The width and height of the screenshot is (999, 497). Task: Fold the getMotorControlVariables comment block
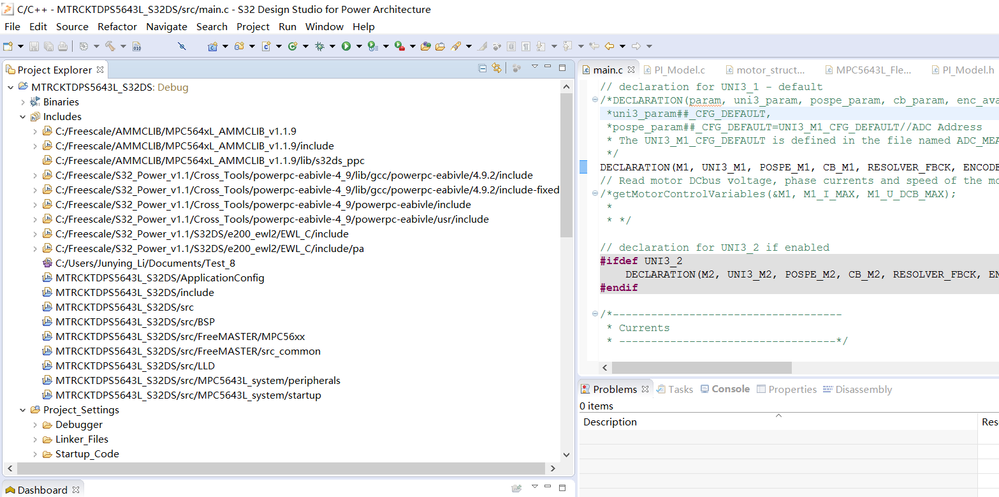click(595, 194)
